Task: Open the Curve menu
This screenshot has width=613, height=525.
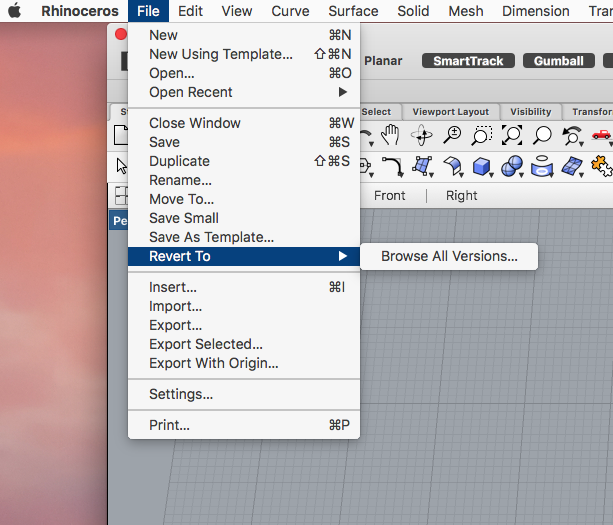Action: [290, 11]
